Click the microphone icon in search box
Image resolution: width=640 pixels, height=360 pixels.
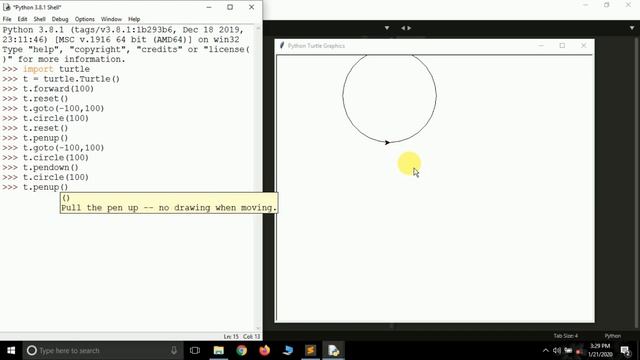point(174,350)
